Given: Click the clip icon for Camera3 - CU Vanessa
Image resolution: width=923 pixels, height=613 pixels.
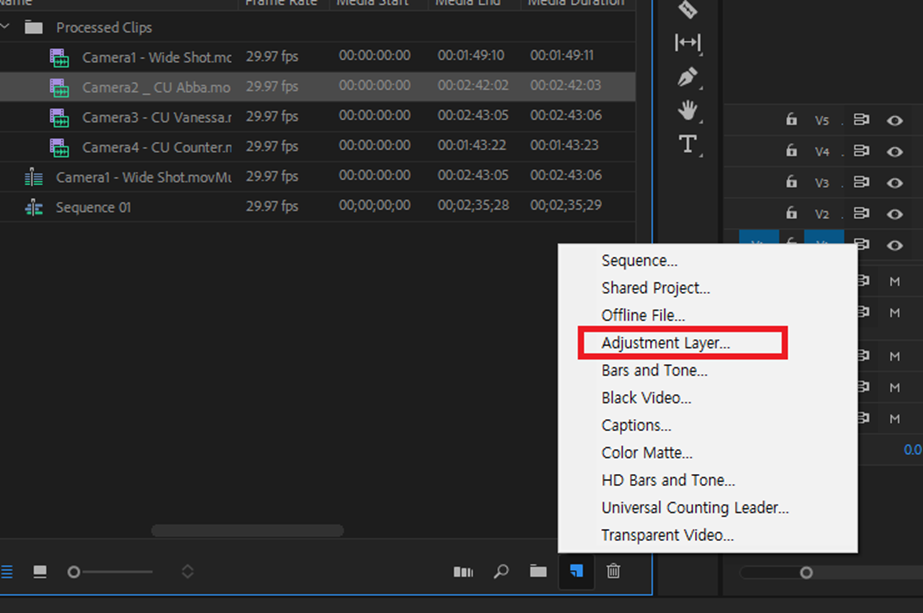Looking at the screenshot, I should [59, 118].
